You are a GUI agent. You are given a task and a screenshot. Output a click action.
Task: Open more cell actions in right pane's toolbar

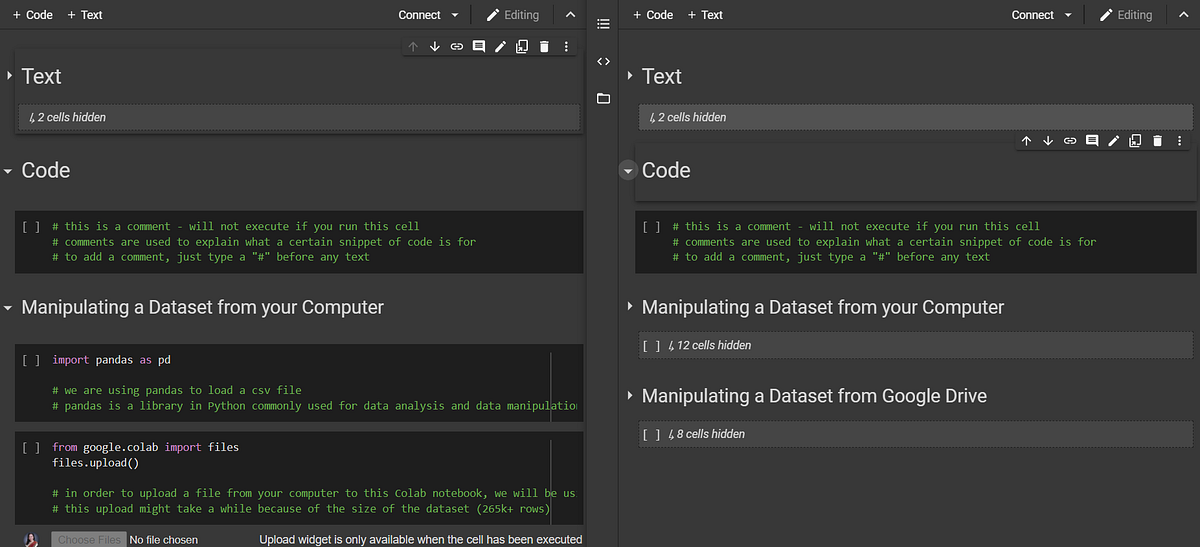pos(1180,141)
